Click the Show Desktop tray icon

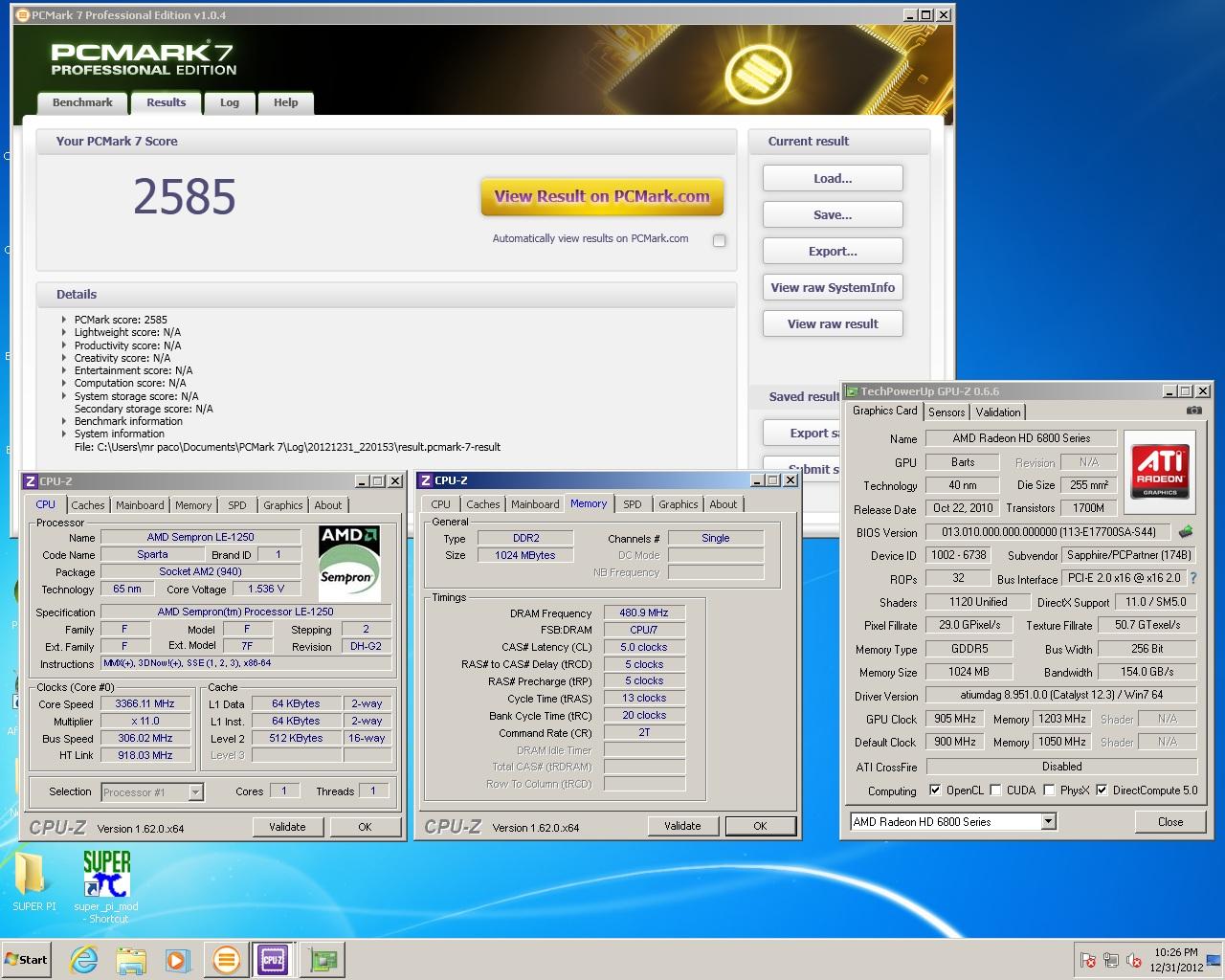(x=1214, y=960)
